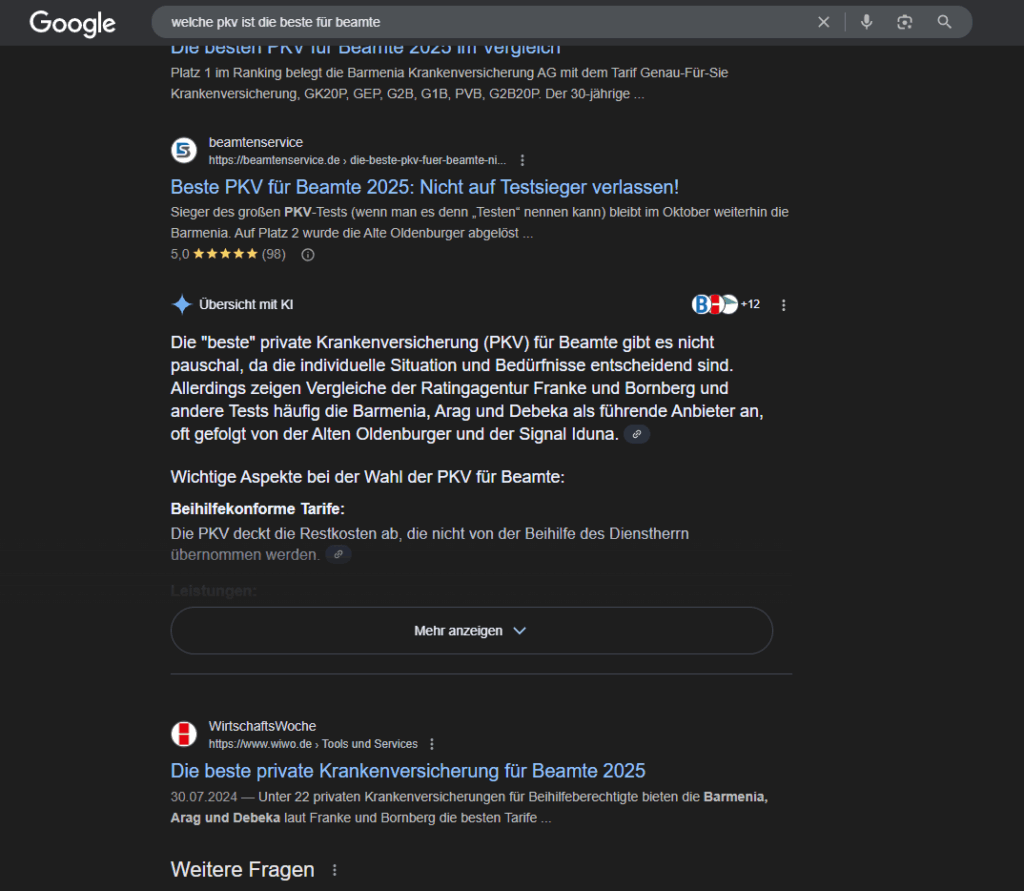Viewport: 1024px width, 891px height.
Task: Open three-dot menu for WirtschaftsWoche result
Action: (432, 744)
